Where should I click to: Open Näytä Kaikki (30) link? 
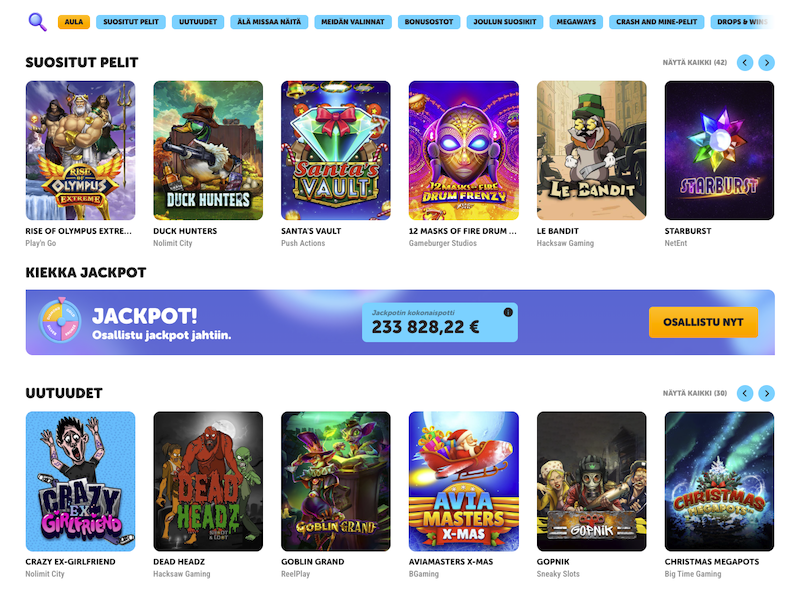coord(694,393)
